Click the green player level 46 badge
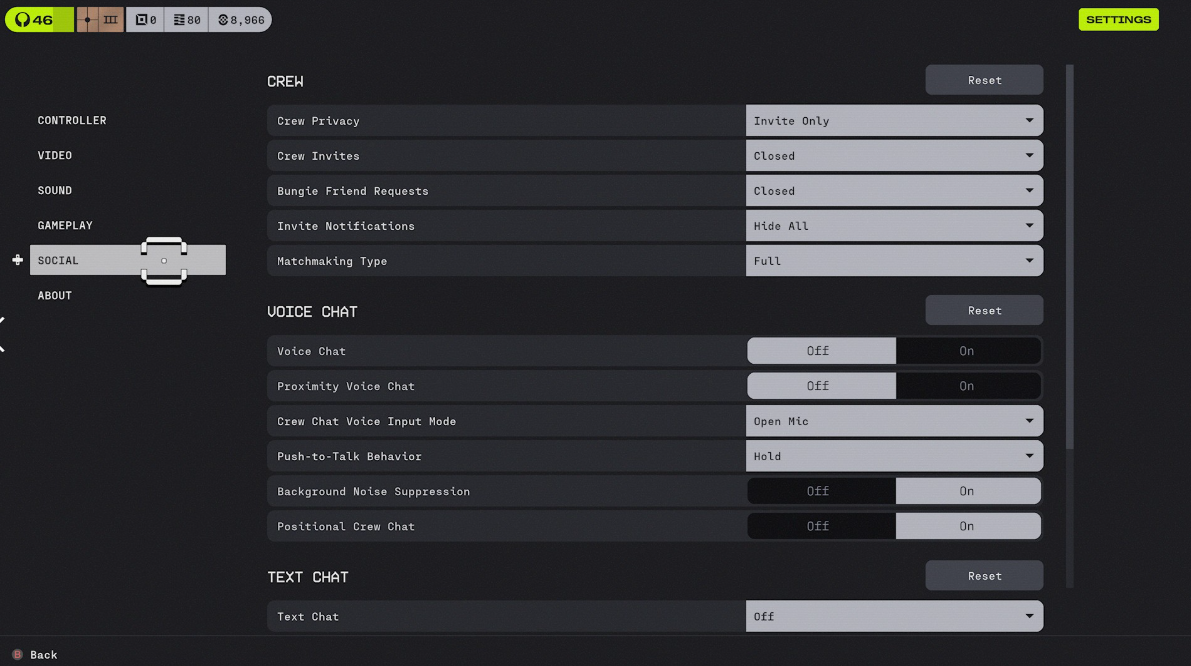This screenshot has height=666, width=1191. (38, 20)
